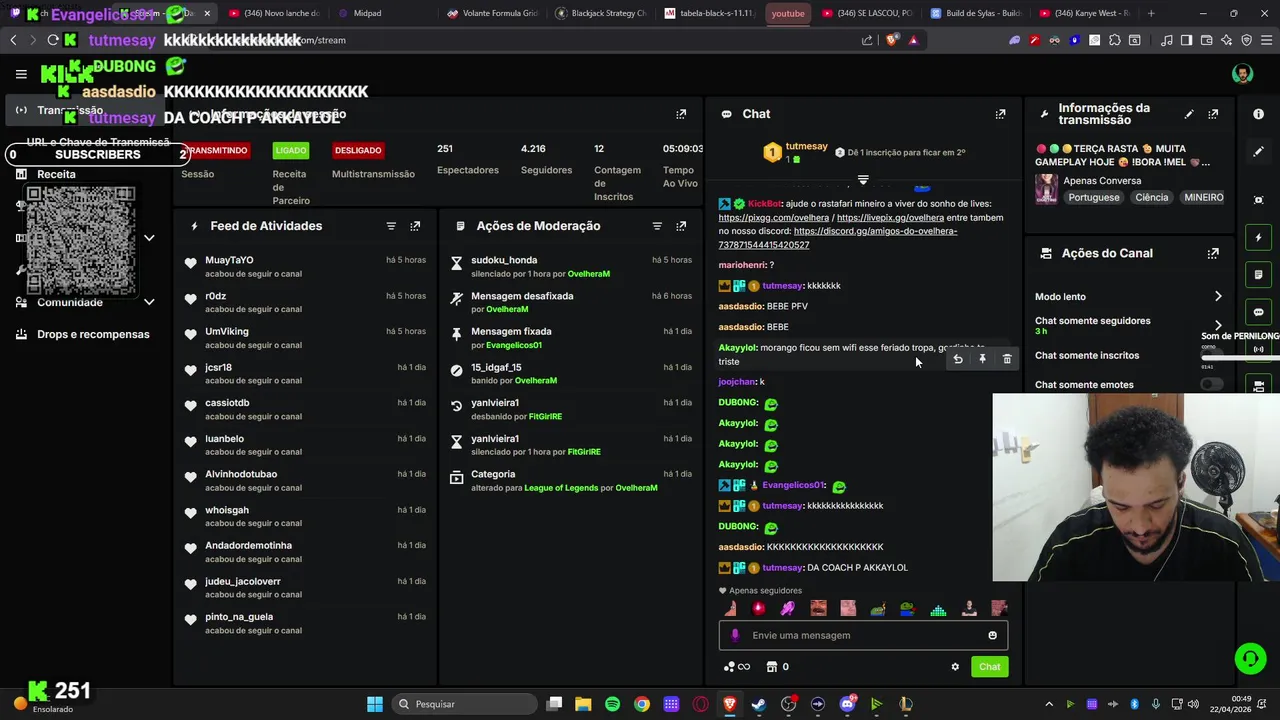This screenshot has height=720, width=1280.
Task: Open Feed de Atividades filter icon
Action: coord(391,226)
